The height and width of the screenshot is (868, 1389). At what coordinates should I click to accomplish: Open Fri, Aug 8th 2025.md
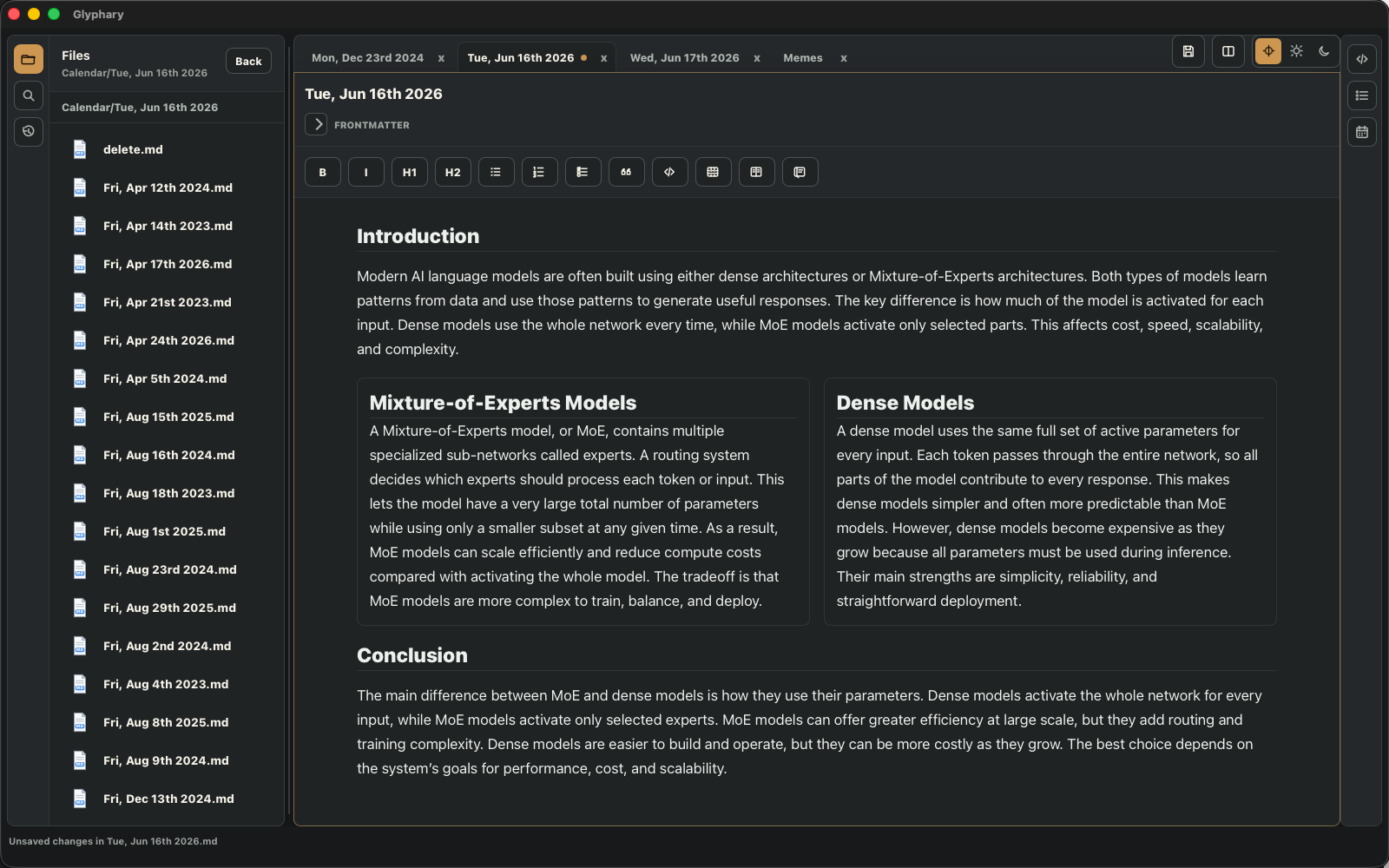click(x=167, y=722)
